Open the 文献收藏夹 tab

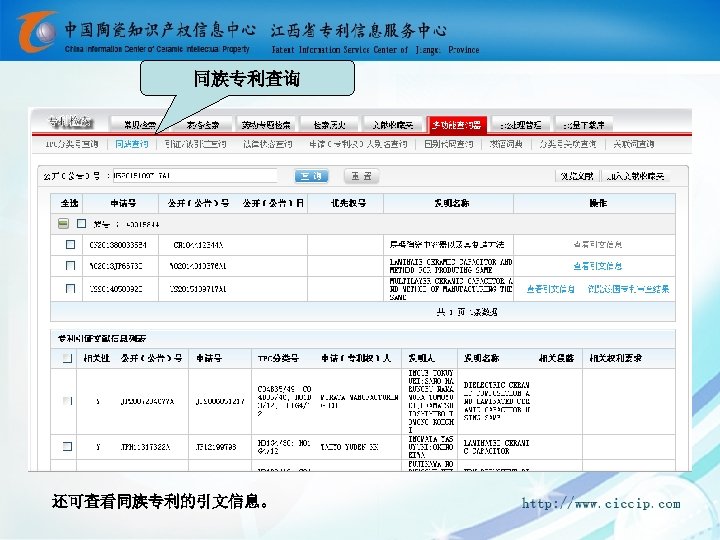(393, 124)
